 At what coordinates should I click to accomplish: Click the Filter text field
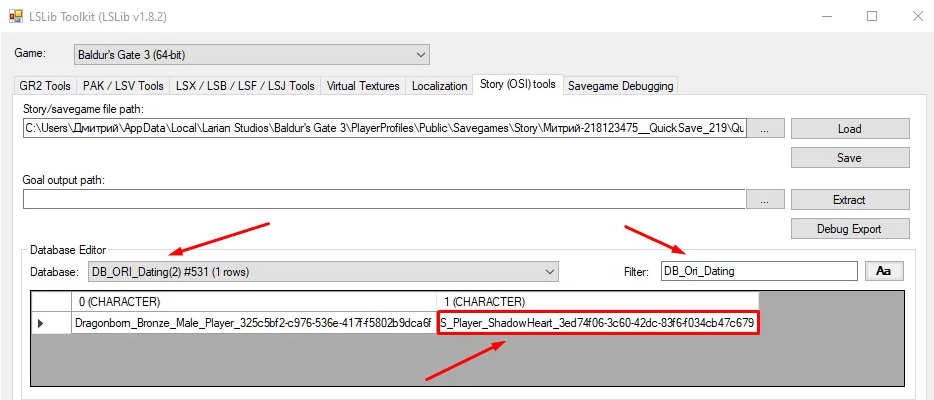click(x=759, y=271)
